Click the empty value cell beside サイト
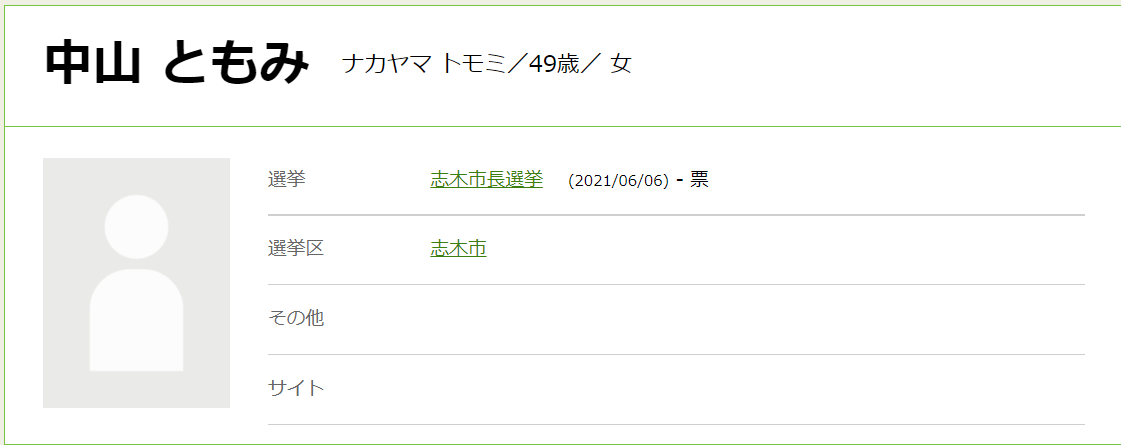The height and width of the screenshot is (445, 1121). [x=750, y=389]
